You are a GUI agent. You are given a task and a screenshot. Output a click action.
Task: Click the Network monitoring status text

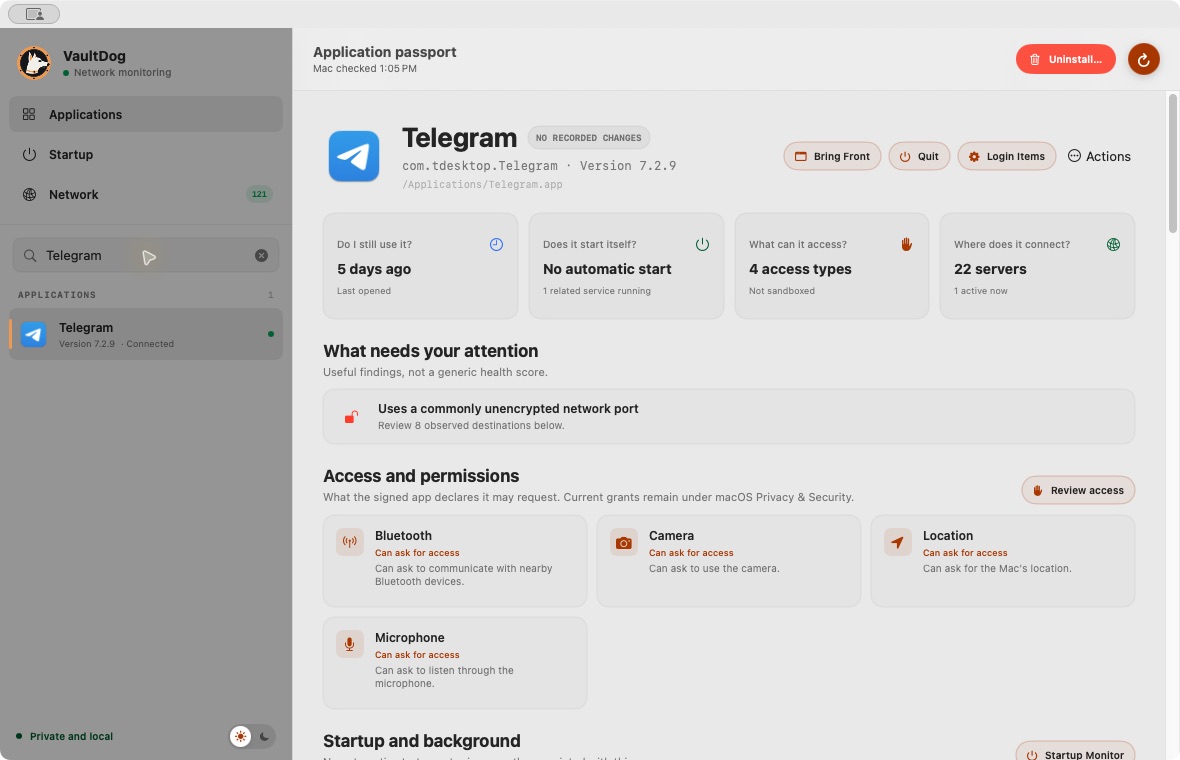point(123,72)
